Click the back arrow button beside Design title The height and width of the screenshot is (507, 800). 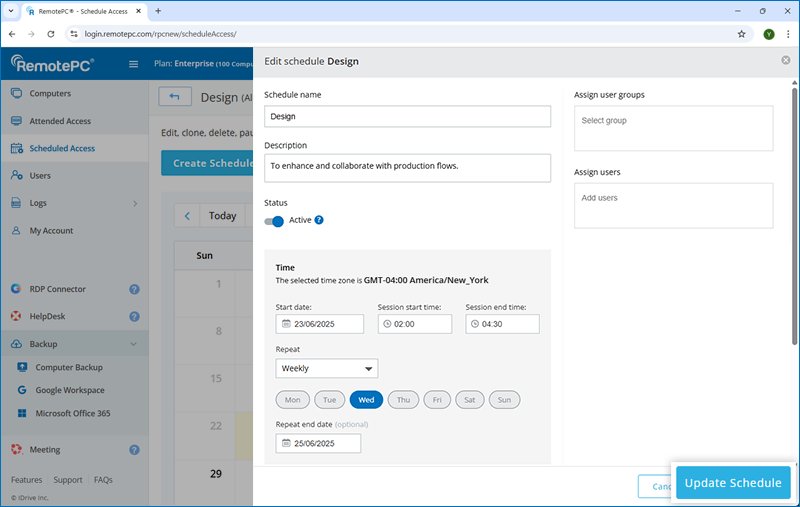(x=175, y=97)
